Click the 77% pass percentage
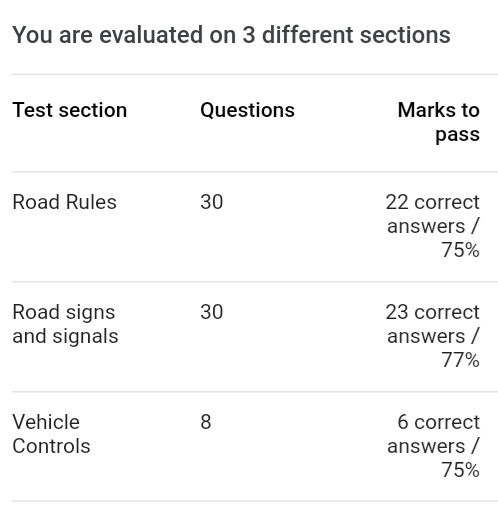The width and height of the screenshot is (498, 515). coord(461,360)
